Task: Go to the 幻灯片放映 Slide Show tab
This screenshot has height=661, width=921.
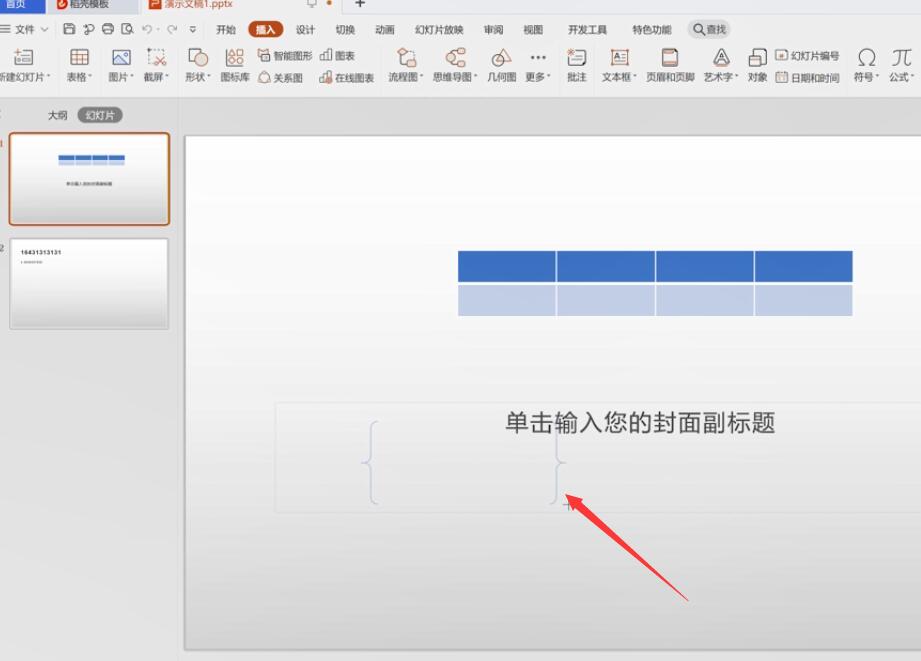Action: (x=439, y=29)
